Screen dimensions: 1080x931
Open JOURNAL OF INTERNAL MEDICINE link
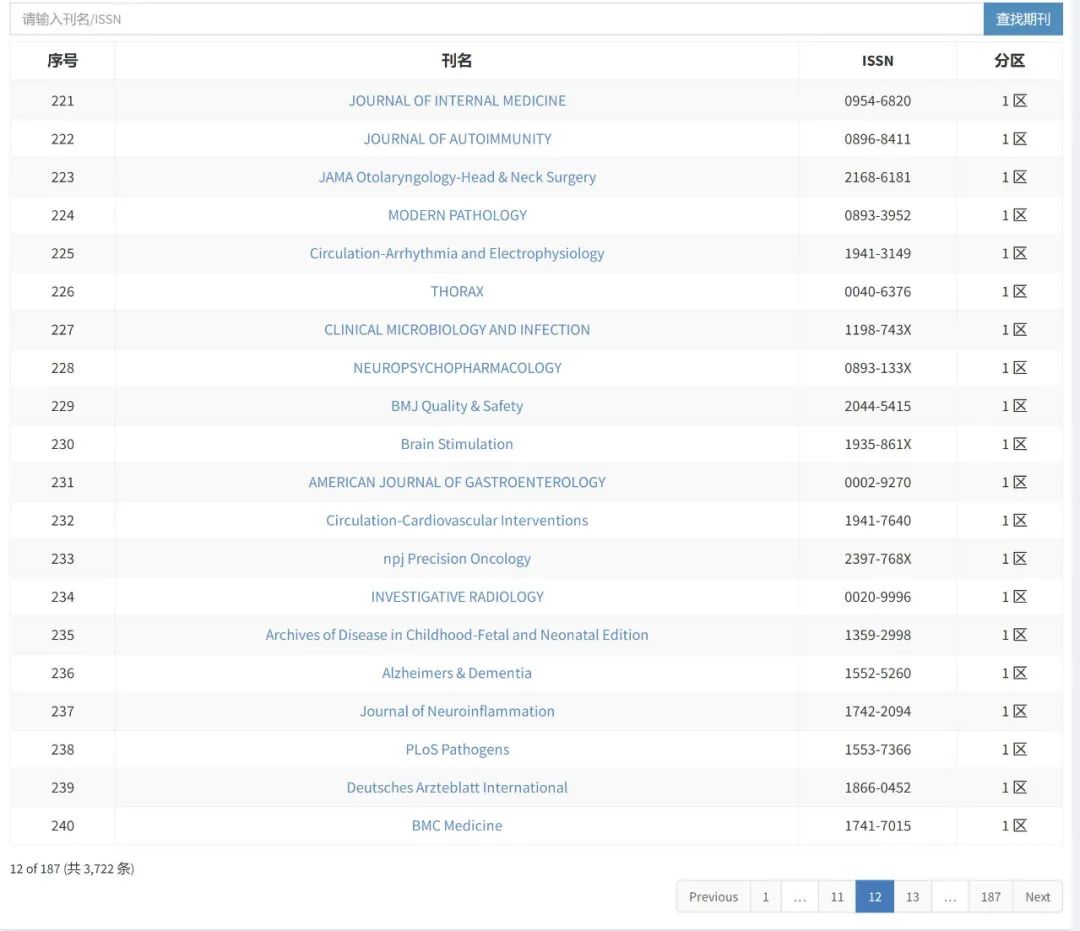tap(457, 101)
